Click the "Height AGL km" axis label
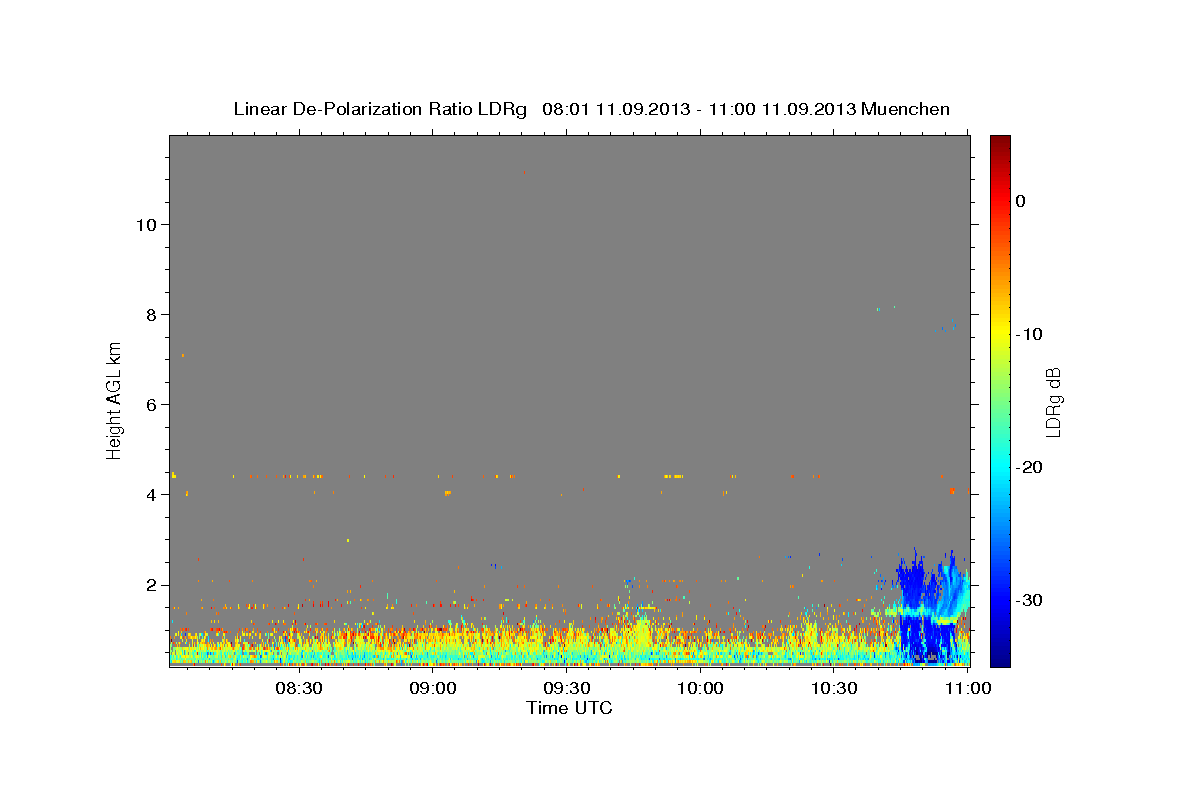 tap(115, 399)
